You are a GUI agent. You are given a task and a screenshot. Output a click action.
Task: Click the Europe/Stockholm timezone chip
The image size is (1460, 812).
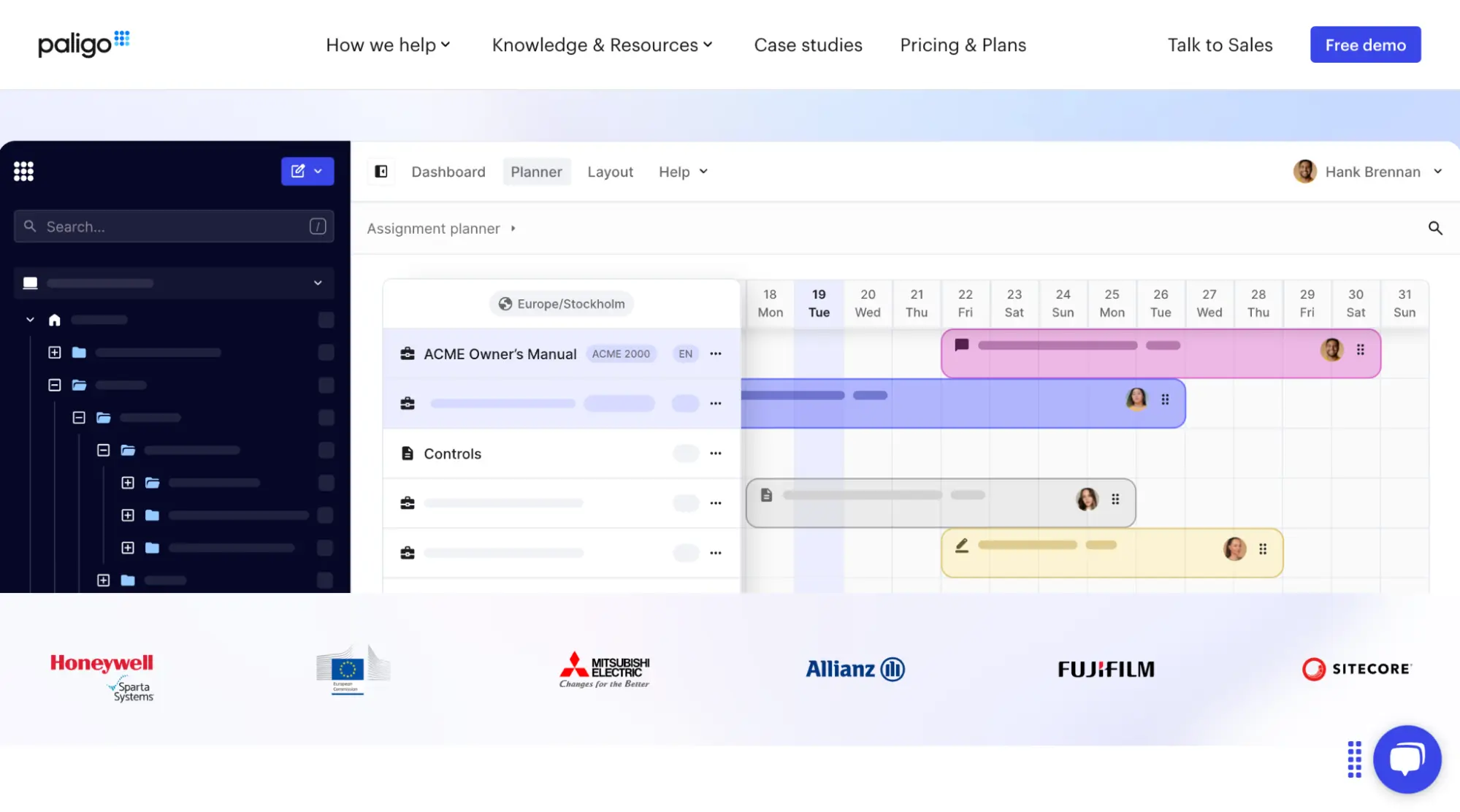tap(562, 304)
